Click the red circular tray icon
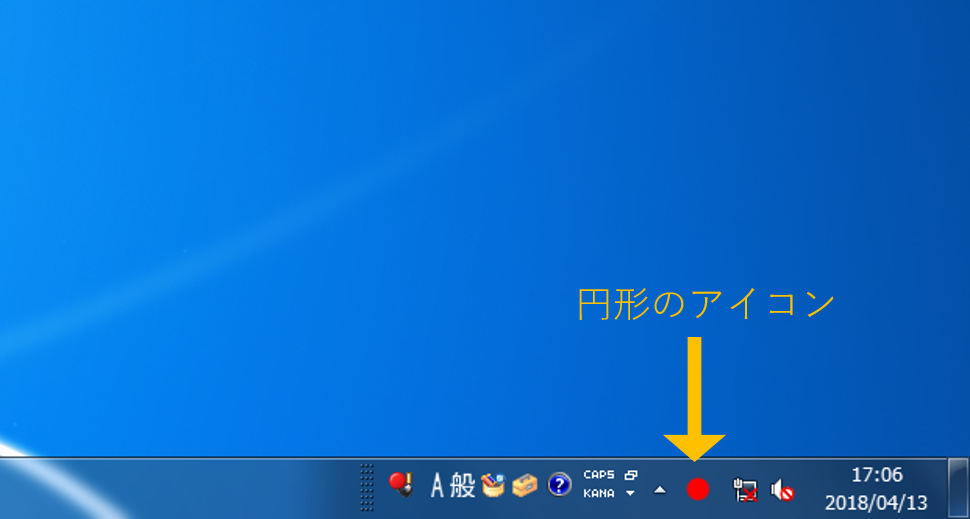970x519 pixels. click(698, 489)
